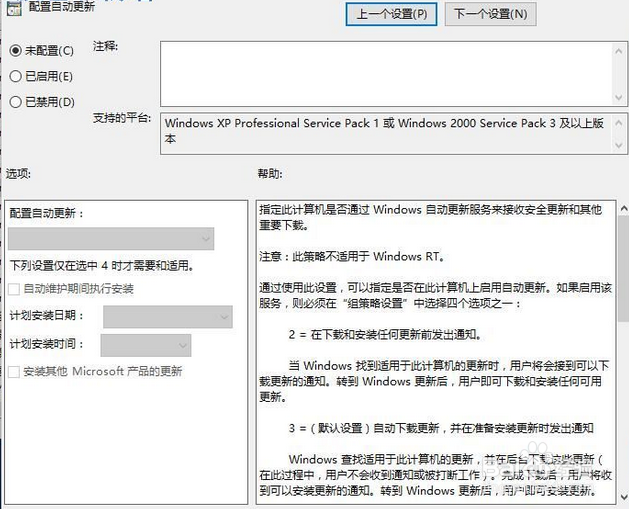Image resolution: width=629 pixels, height=509 pixels.
Task: Click the 配置自动更新 policy icon
Action: 14,8
